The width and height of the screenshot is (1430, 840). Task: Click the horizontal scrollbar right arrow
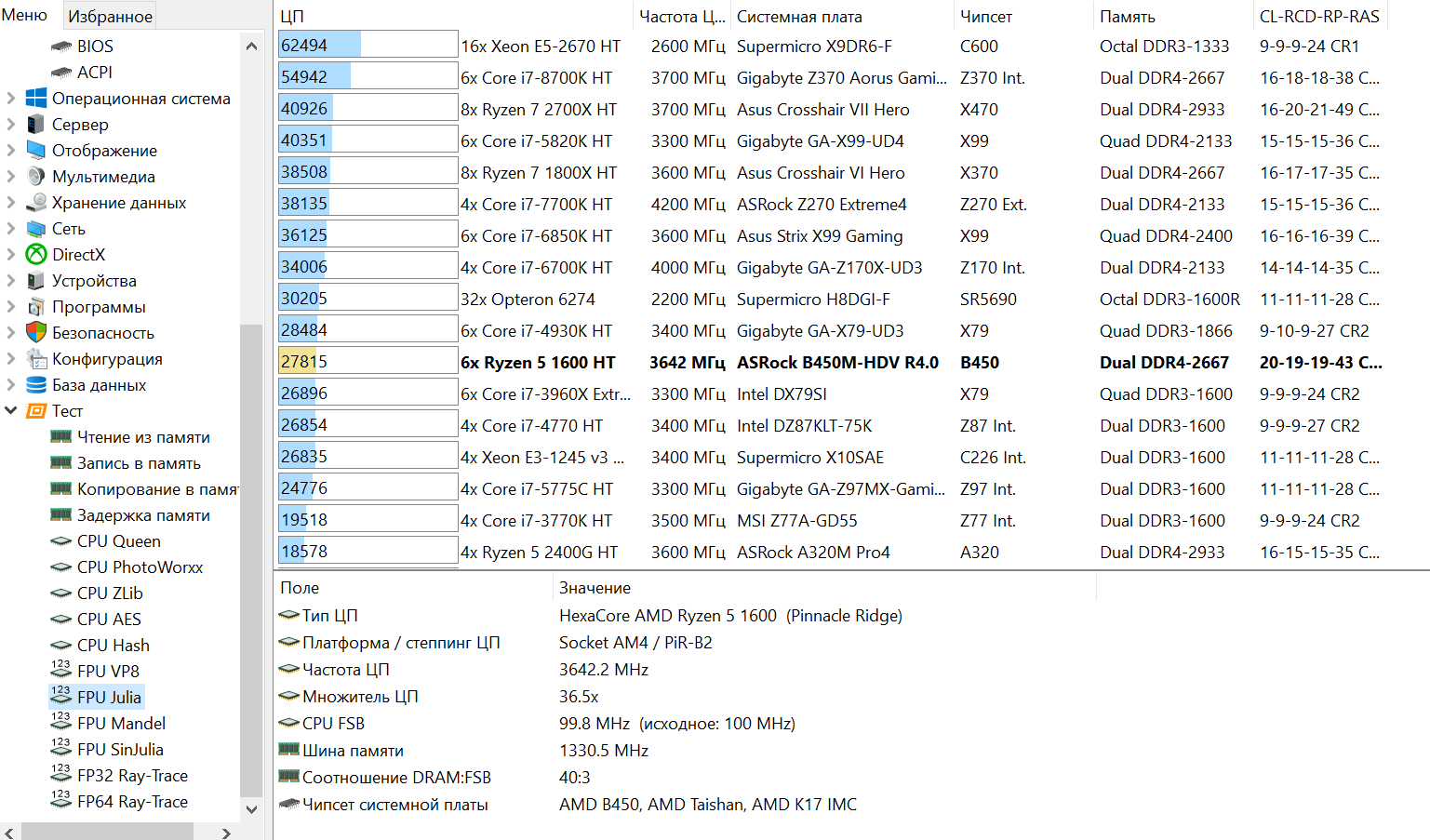[x=226, y=833]
